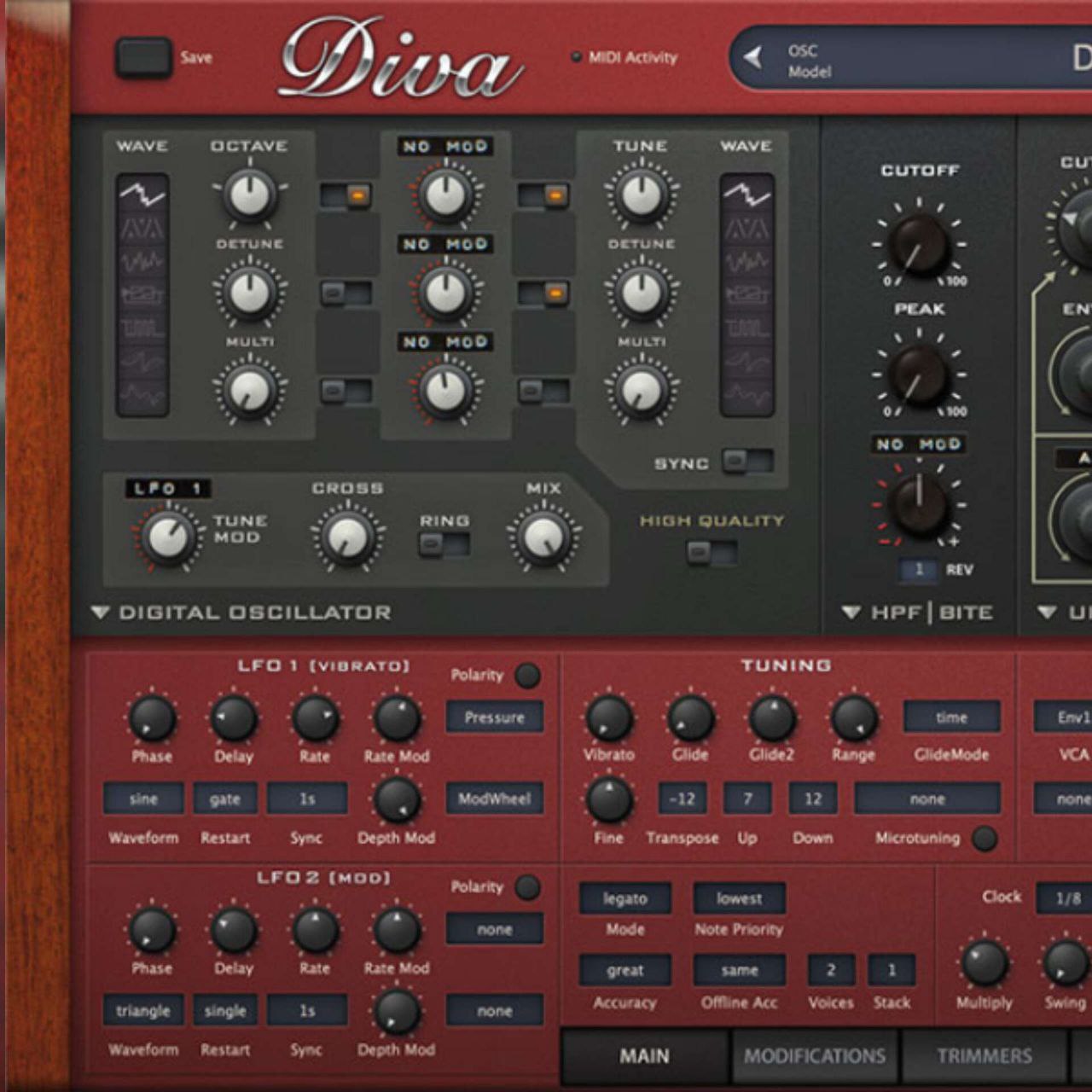Click the Voices value box showing 2
This screenshot has height=1092, width=1092.
click(831, 971)
